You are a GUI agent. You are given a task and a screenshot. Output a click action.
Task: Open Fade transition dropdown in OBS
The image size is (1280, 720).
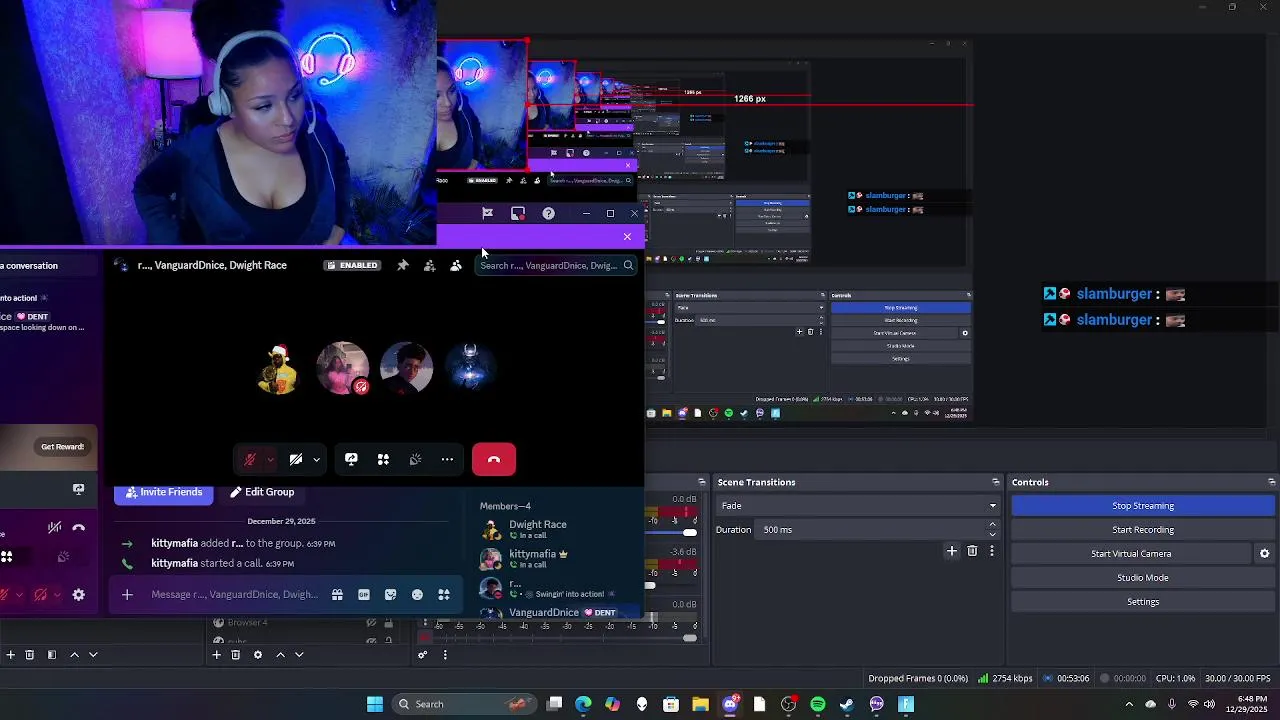[857, 506]
